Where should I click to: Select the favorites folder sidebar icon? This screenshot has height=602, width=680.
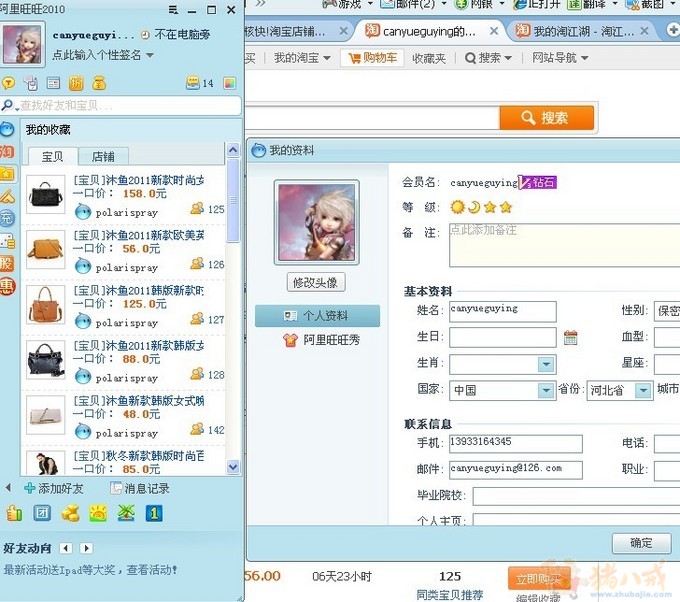pos(7,174)
